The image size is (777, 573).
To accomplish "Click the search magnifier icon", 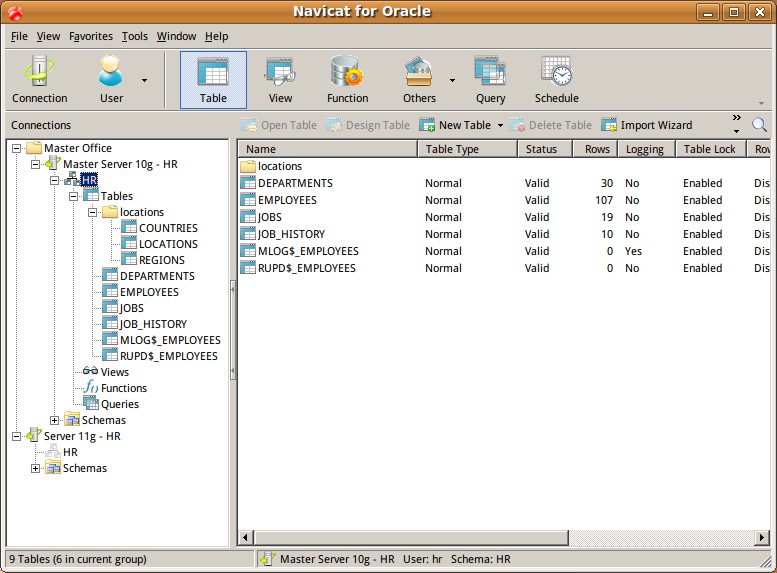I will (x=759, y=125).
